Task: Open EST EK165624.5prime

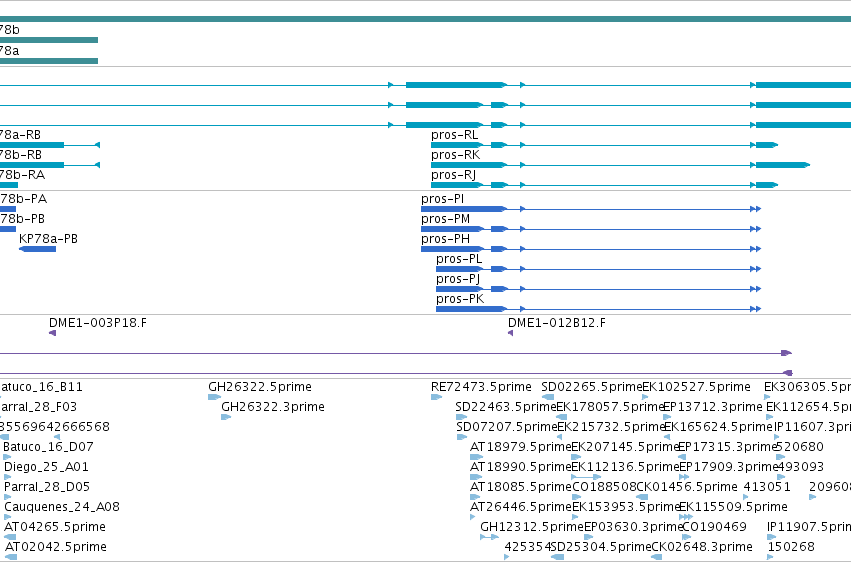Action: 718,427
